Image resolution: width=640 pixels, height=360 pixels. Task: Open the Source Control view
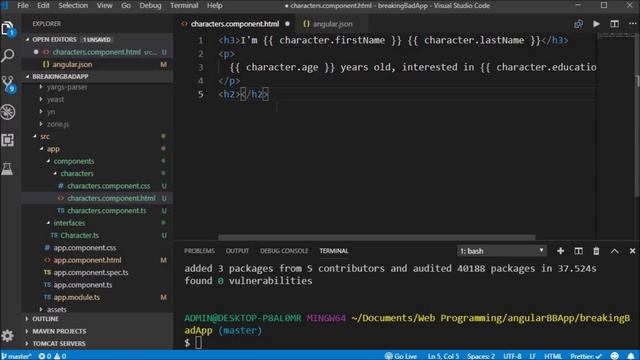8,84
